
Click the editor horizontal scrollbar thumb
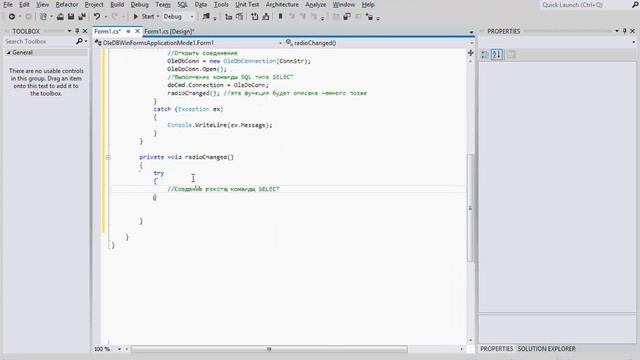[x=269, y=349]
